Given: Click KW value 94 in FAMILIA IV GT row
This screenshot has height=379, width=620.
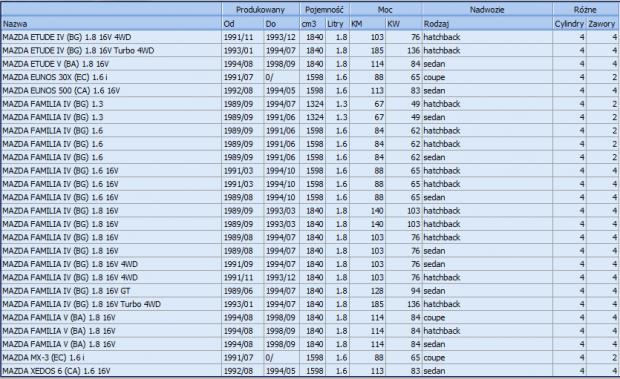Looking at the screenshot, I should point(415,291).
